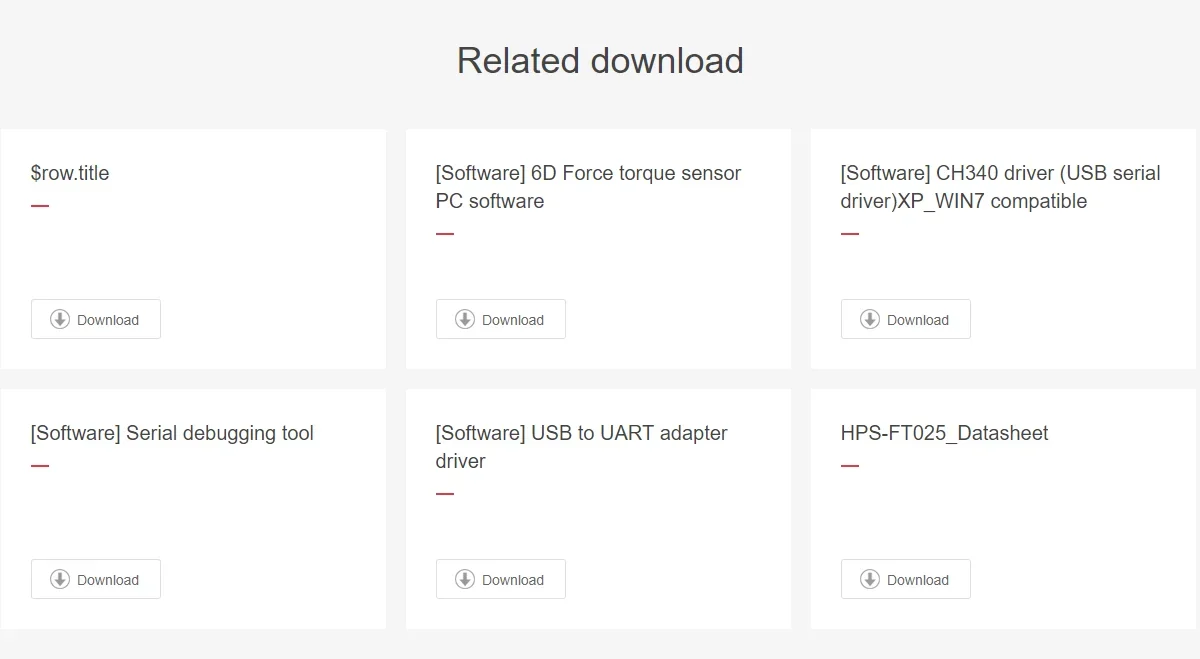Click download arrow icon for 6D Force torque software
1200x659 pixels.
(x=465, y=319)
